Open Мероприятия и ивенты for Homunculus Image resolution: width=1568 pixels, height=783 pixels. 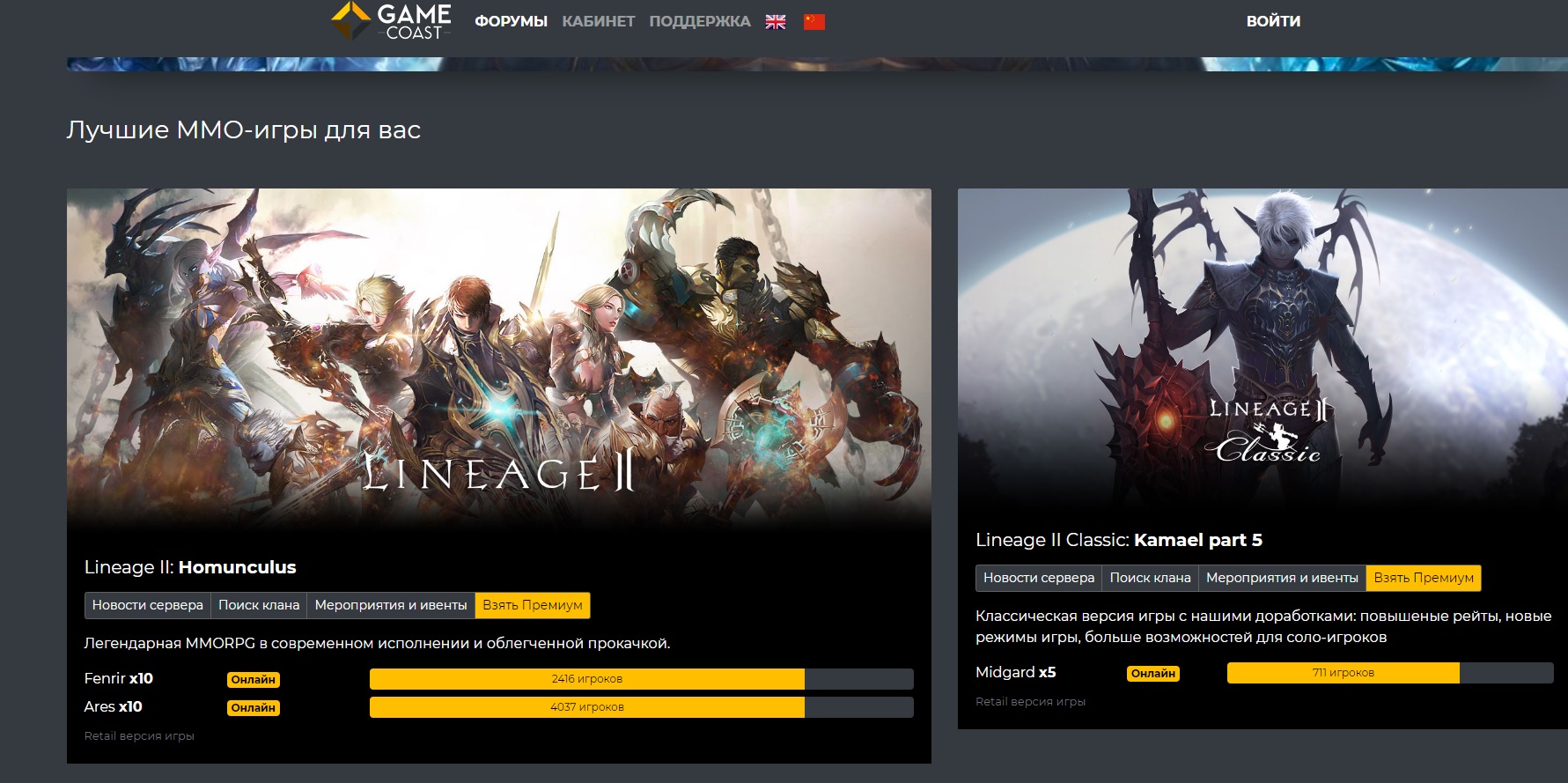(391, 605)
